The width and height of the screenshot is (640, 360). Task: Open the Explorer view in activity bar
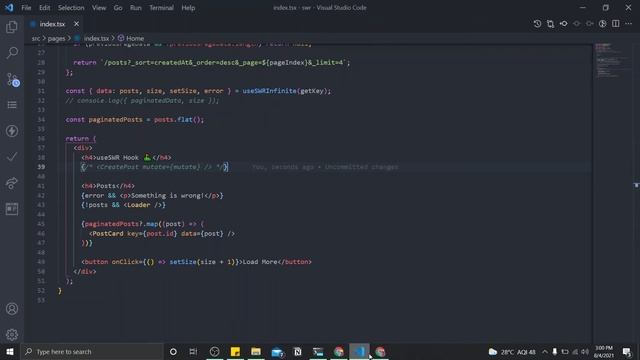click(12, 27)
